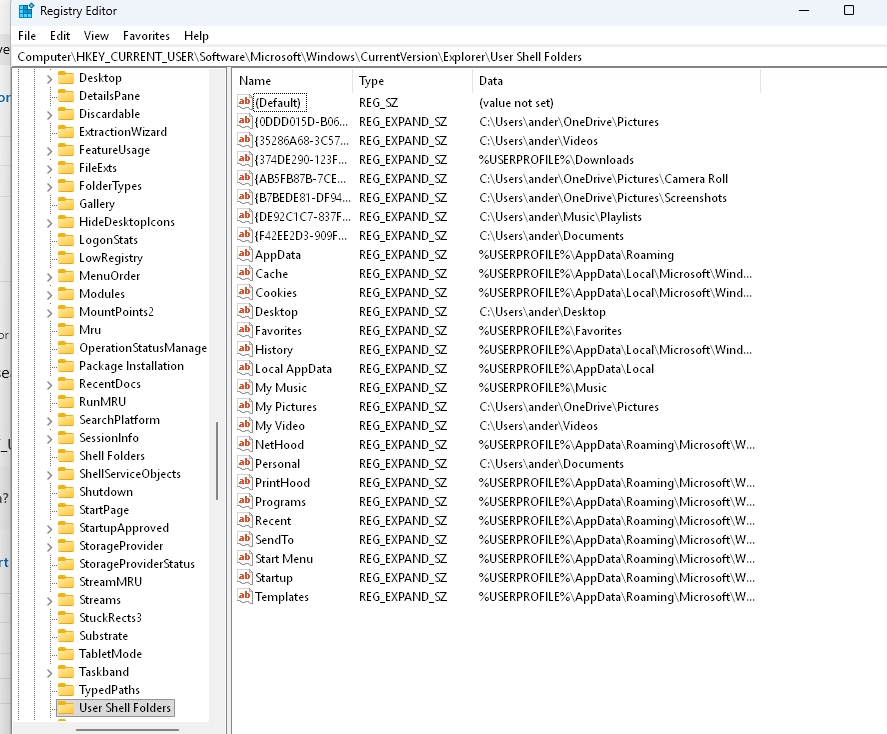
Task: Open the Help menu
Action: (x=196, y=36)
